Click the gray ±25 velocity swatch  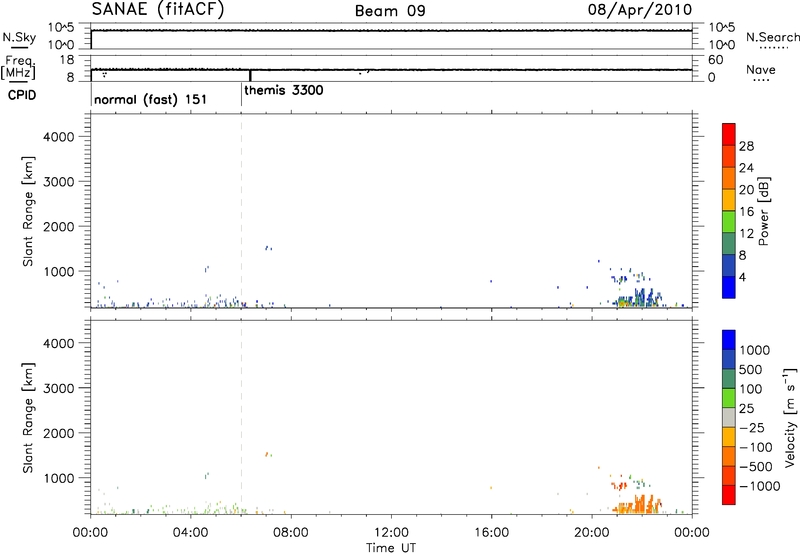coord(729,417)
